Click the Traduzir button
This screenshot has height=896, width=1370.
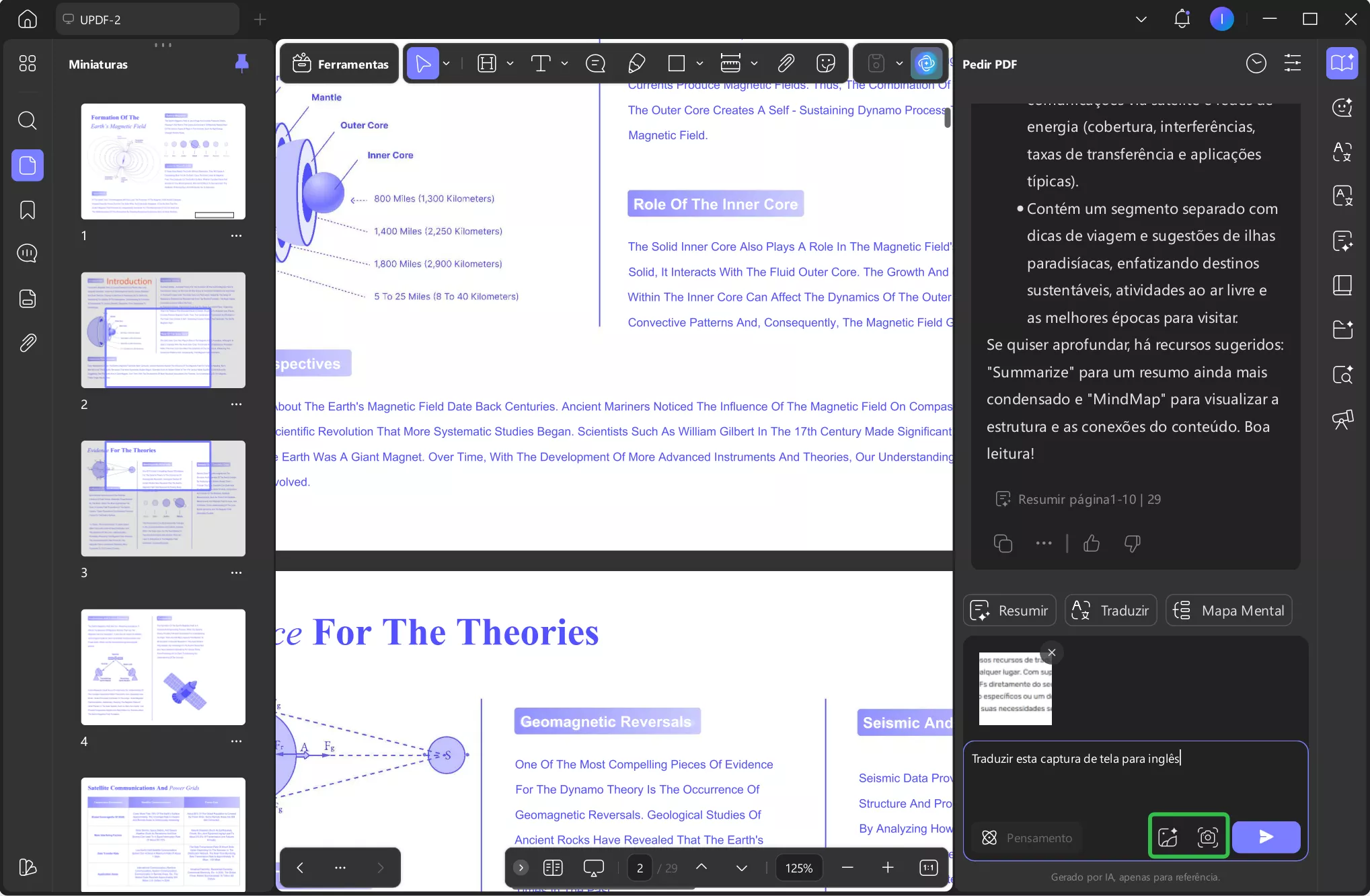pos(1110,610)
